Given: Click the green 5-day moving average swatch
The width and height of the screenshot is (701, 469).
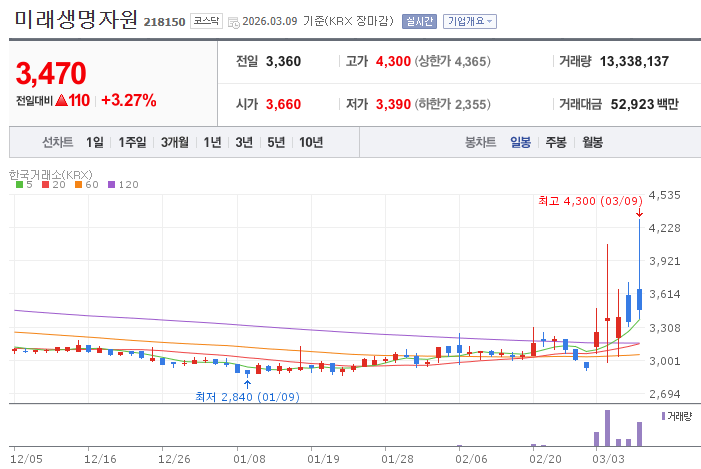Looking at the screenshot, I should click(x=19, y=184).
